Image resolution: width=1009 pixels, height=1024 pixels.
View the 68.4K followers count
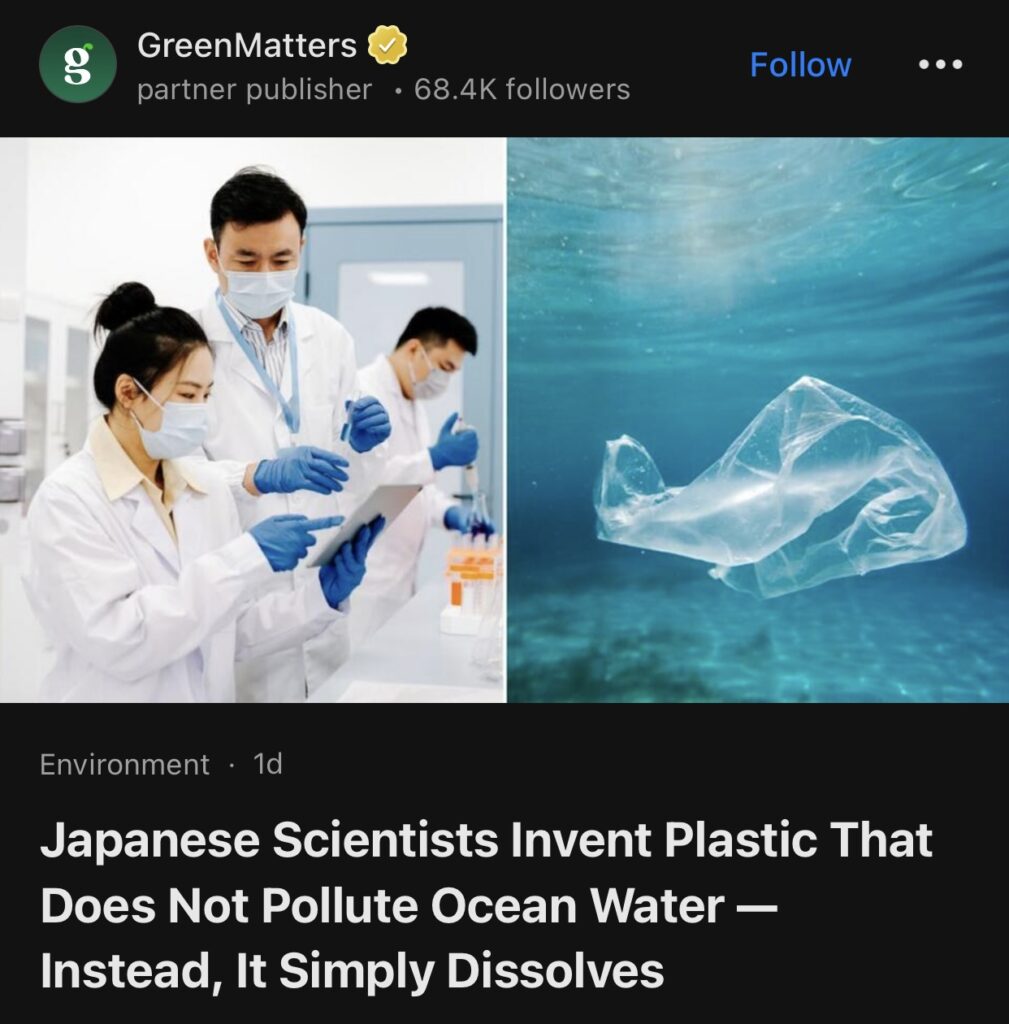(x=522, y=89)
